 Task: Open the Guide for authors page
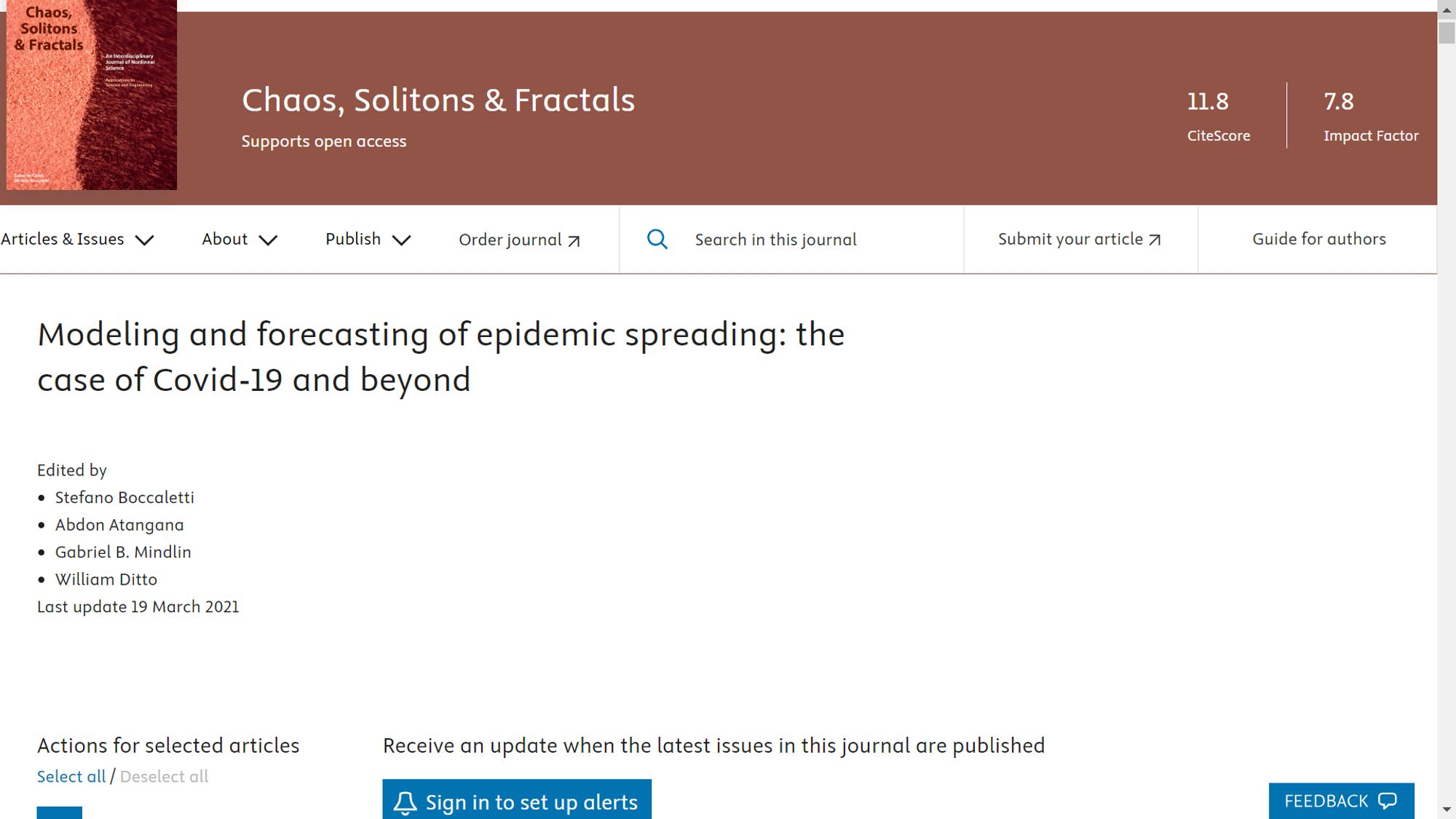point(1318,239)
